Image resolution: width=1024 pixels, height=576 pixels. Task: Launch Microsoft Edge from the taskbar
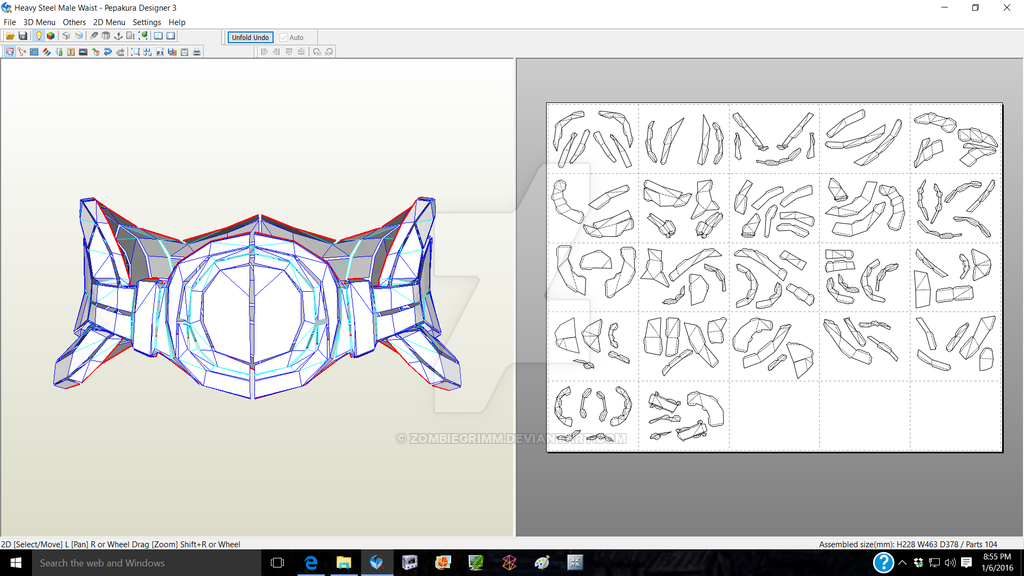pos(311,562)
